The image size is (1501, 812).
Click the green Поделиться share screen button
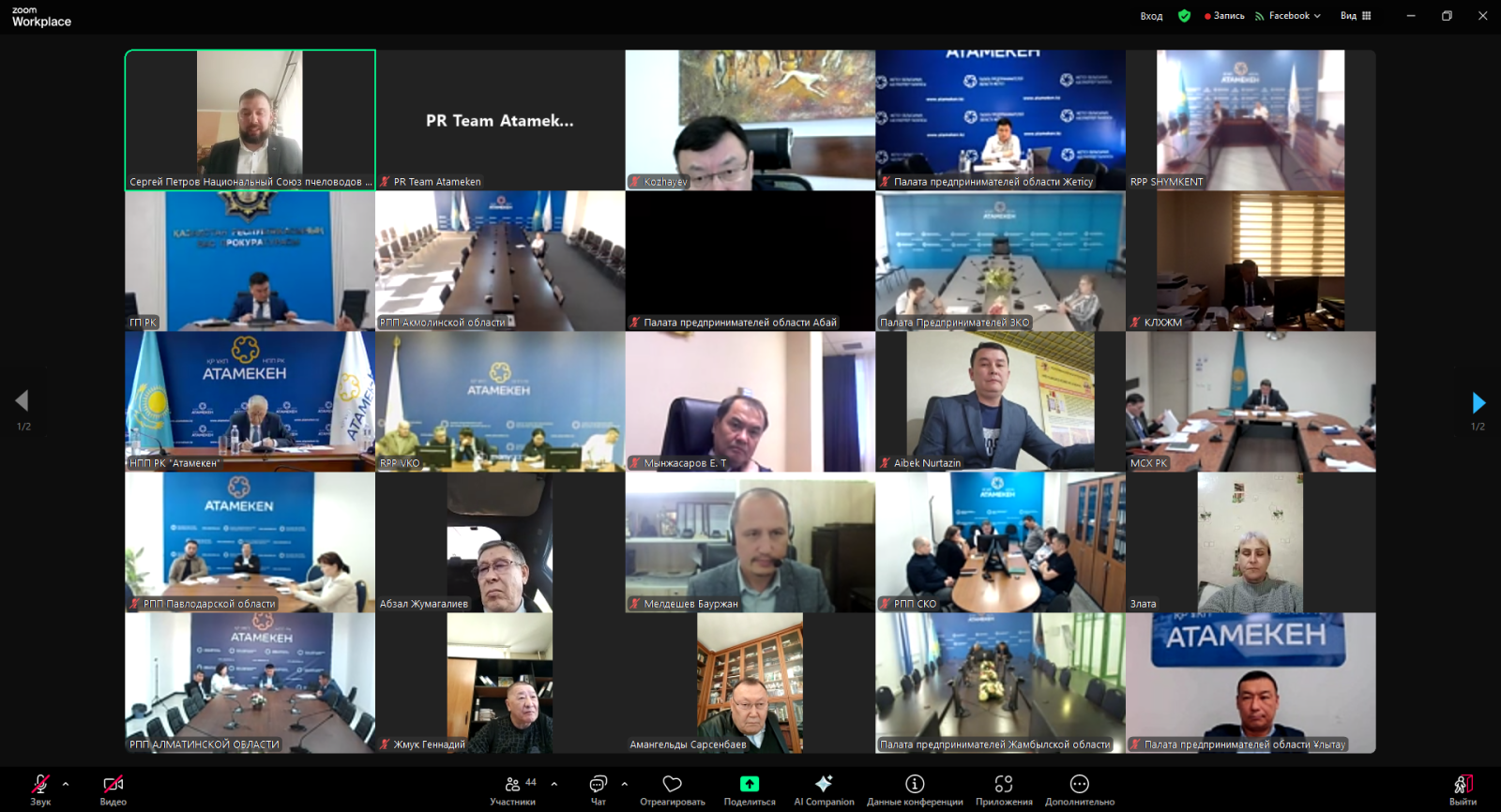pyautogui.click(x=750, y=789)
